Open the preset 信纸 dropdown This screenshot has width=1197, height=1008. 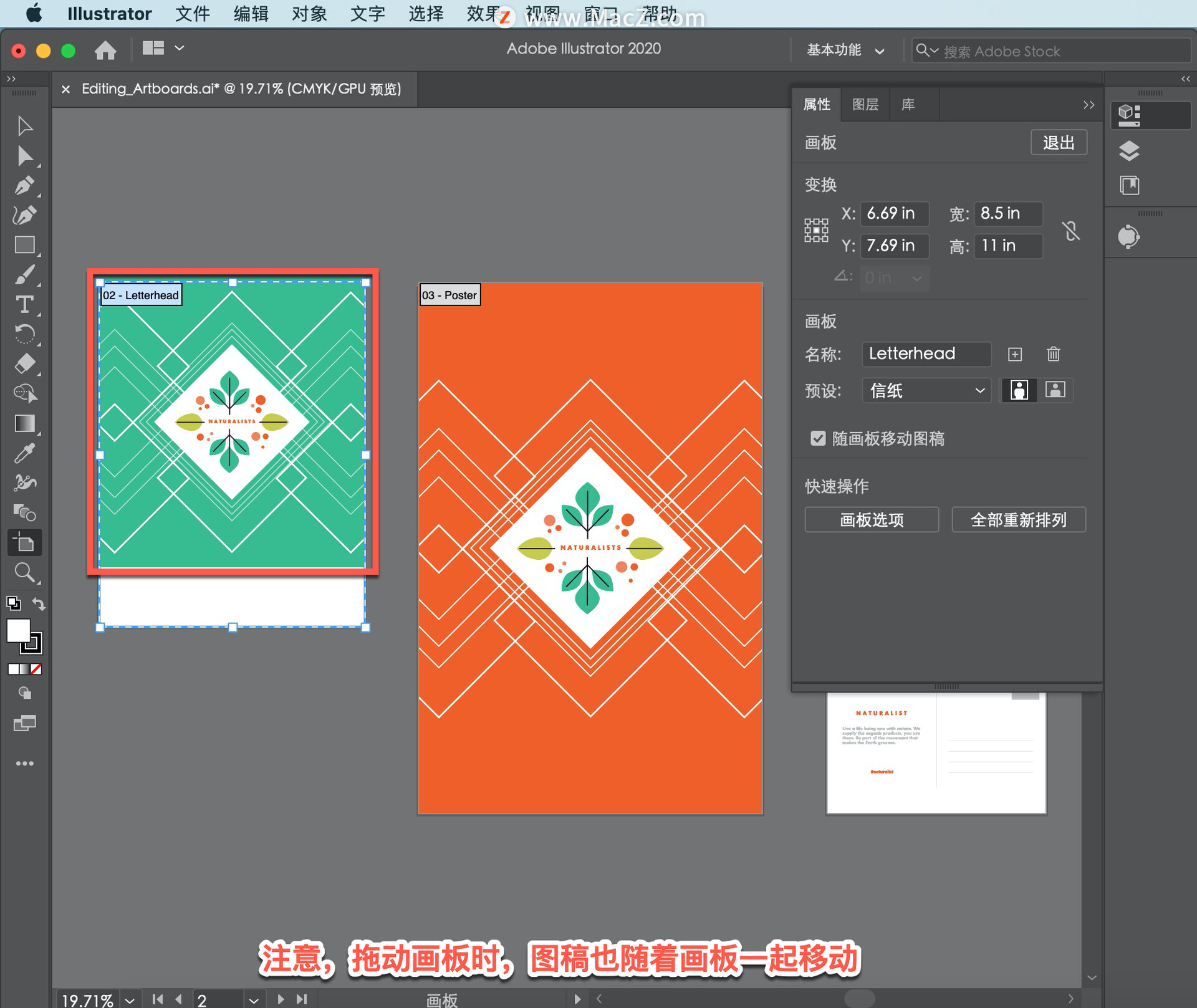(x=926, y=391)
